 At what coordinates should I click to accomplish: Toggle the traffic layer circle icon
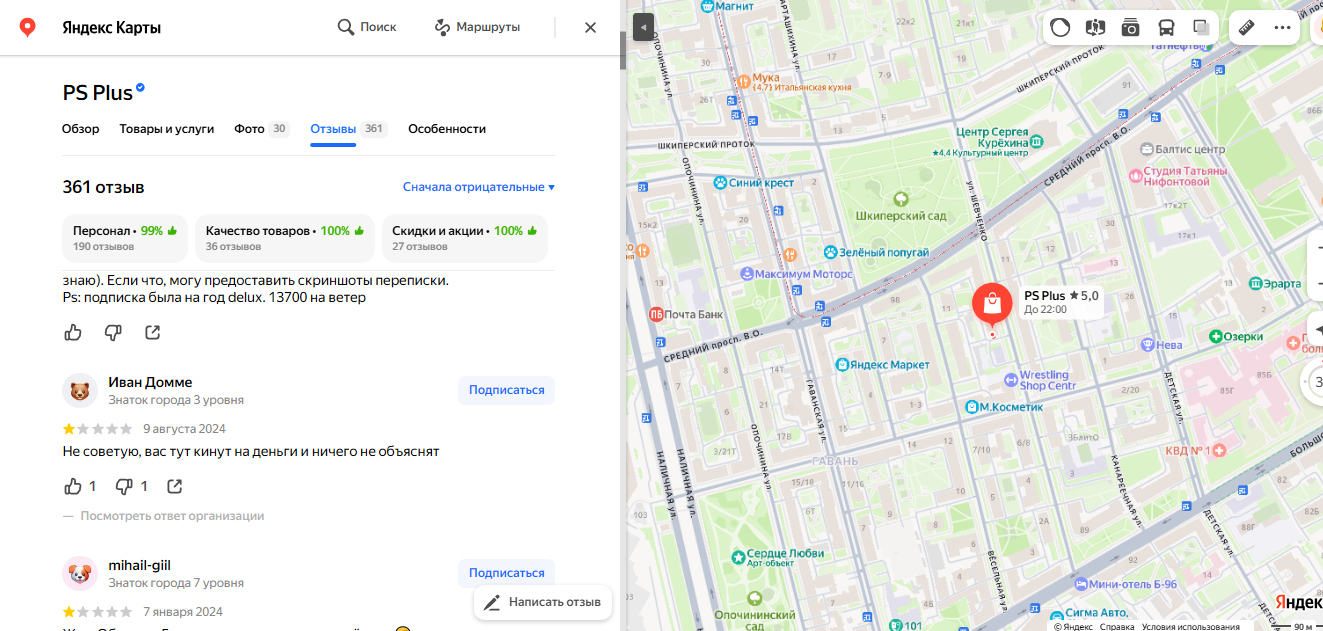coord(1060,28)
